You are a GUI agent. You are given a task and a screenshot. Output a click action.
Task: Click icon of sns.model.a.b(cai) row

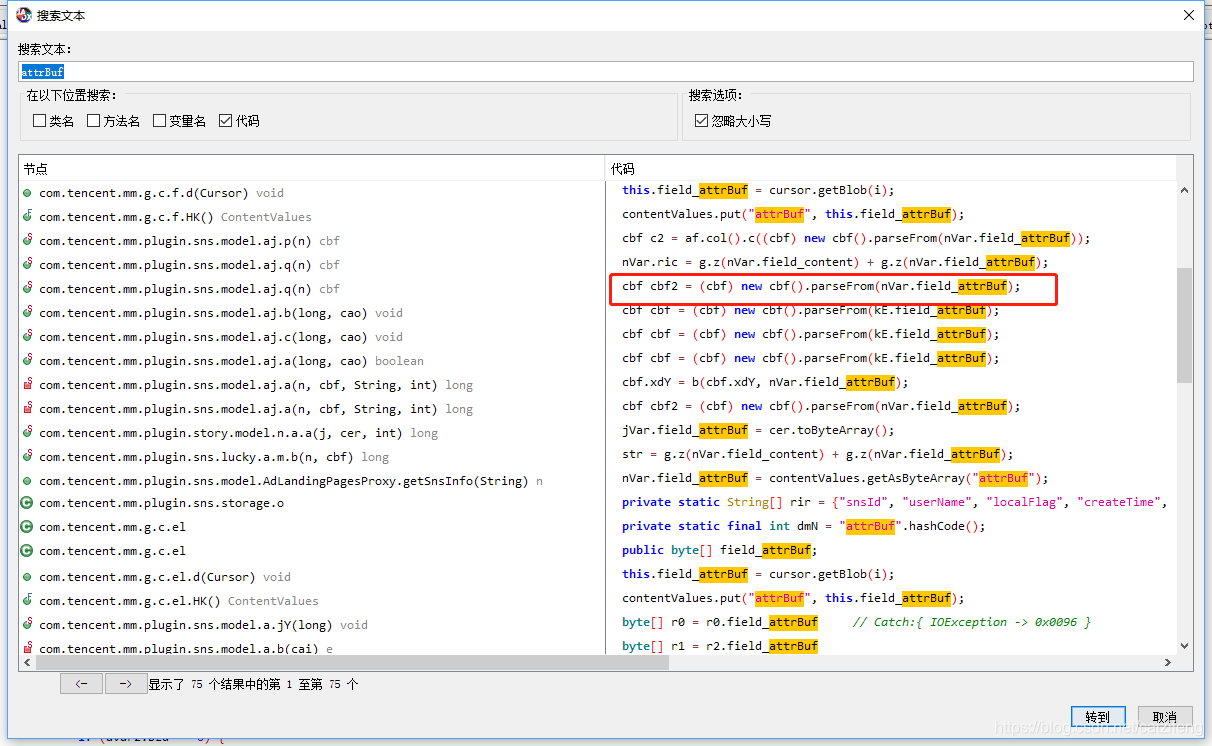point(28,649)
